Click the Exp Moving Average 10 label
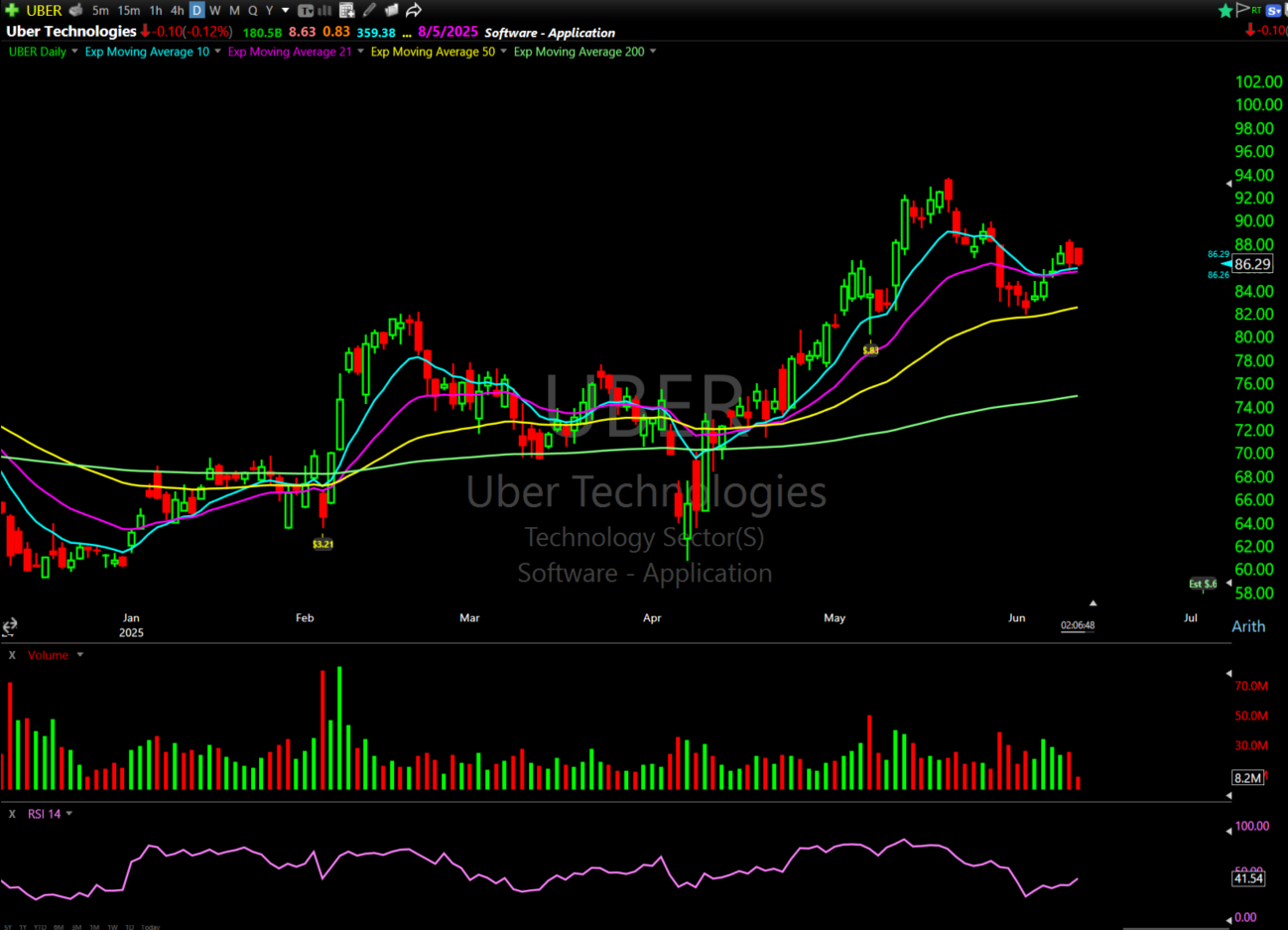Image resolution: width=1288 pixels, height=930 pixels. [x=147, y=52]
